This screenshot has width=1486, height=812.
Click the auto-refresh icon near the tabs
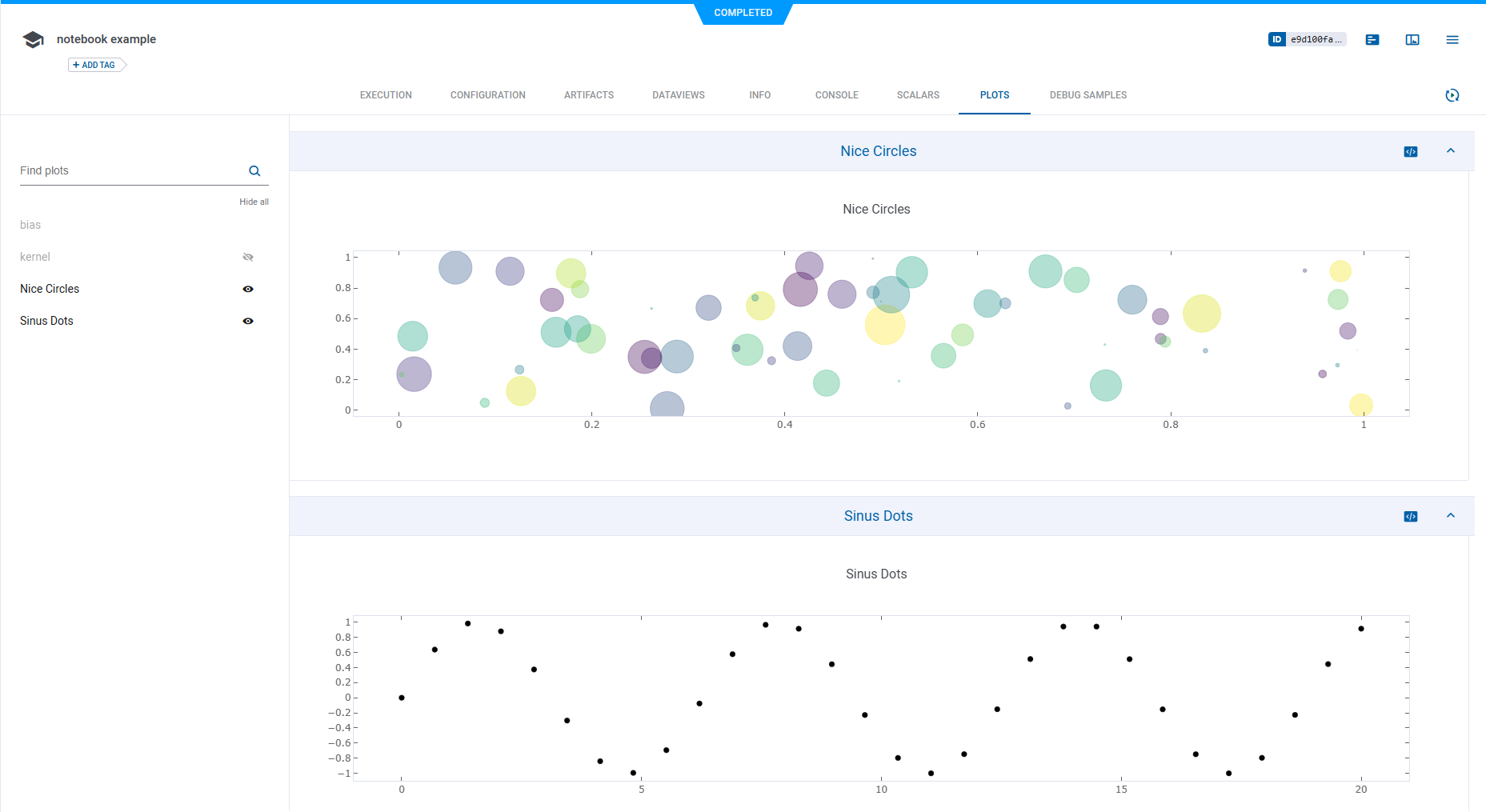[x=1452, y=95]
